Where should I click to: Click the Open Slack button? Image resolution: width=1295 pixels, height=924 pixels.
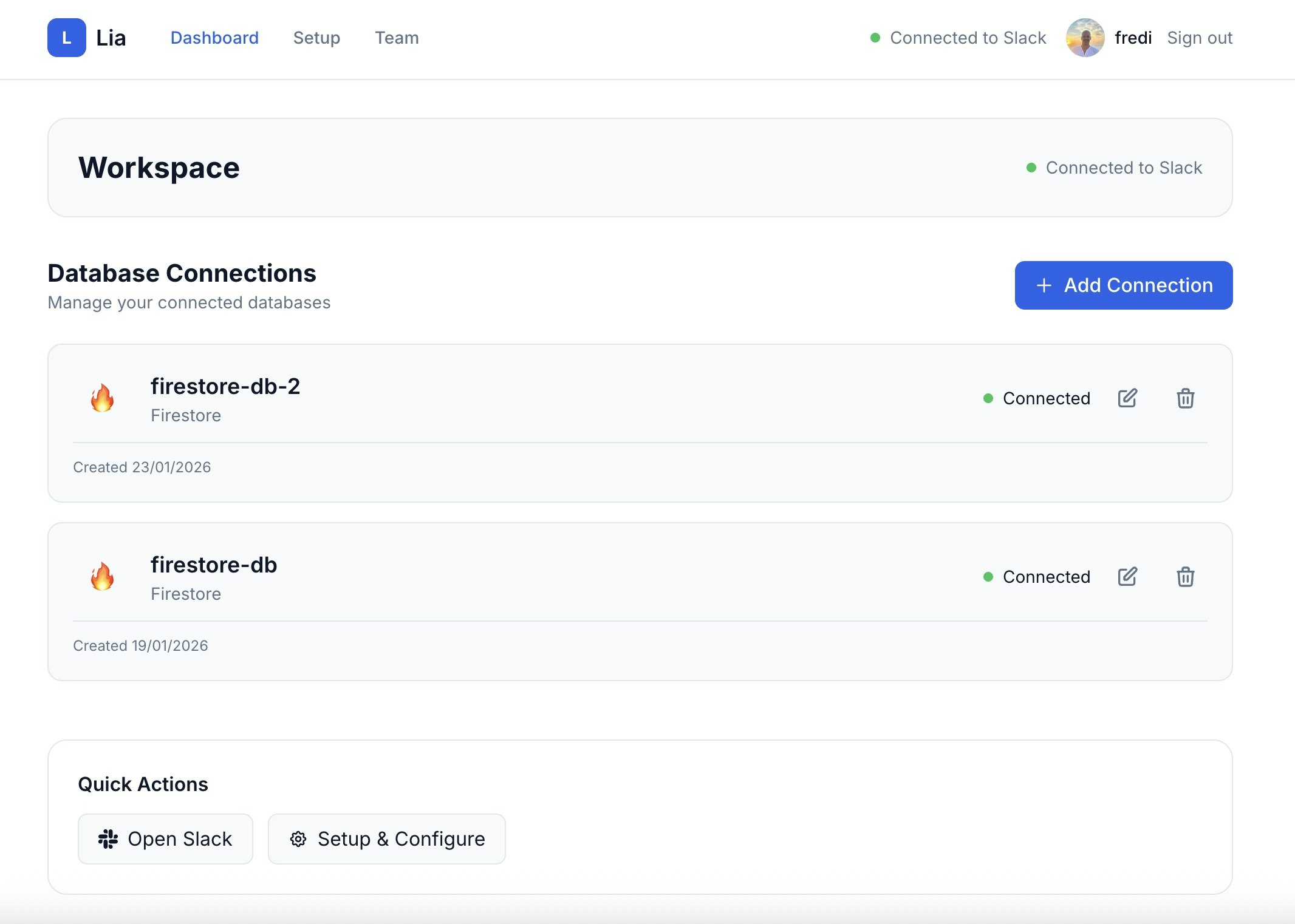165,839
